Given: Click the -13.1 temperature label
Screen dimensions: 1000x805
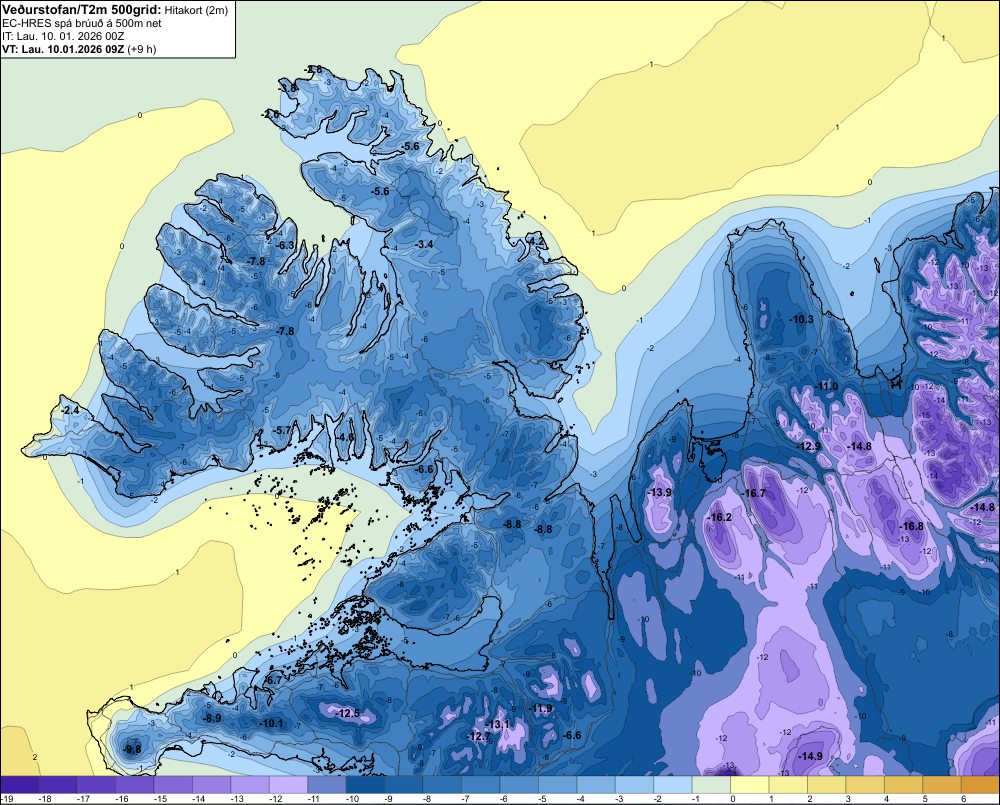Looking at the screenshot, I should coord(497,724).
